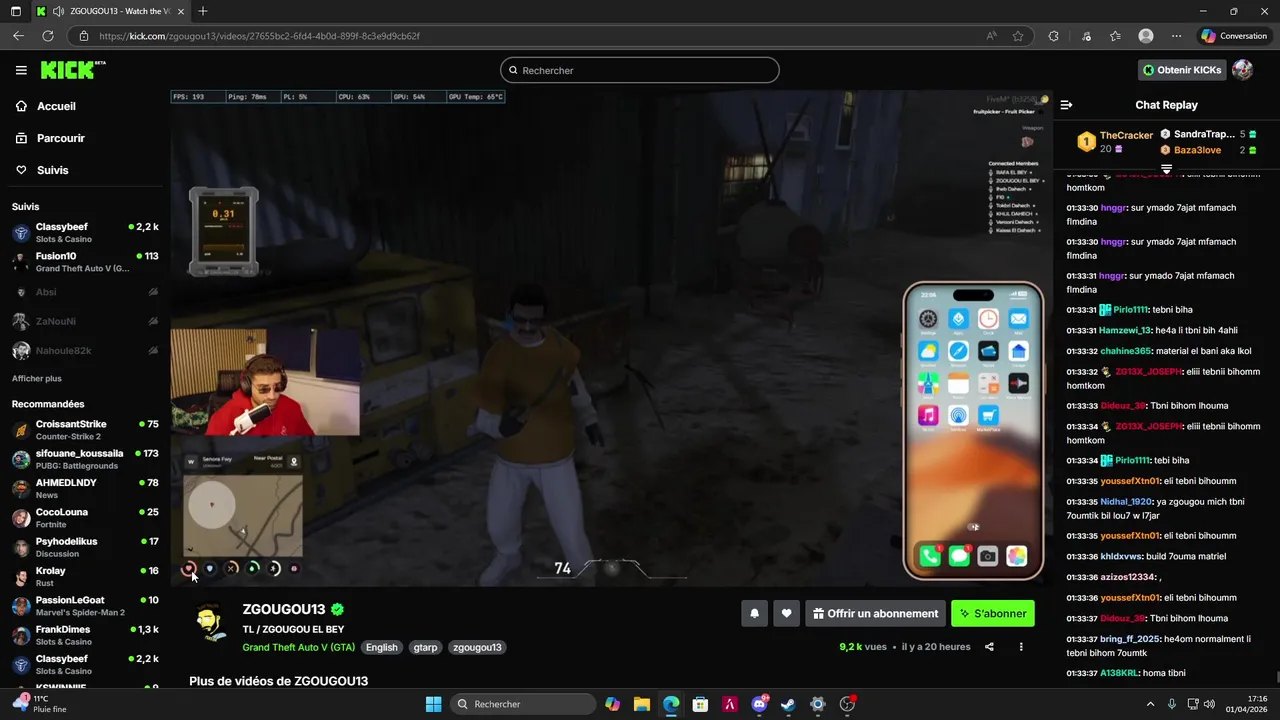
Task: Open recommended channel sifouane_koussaila
Action: pos(84,459)
